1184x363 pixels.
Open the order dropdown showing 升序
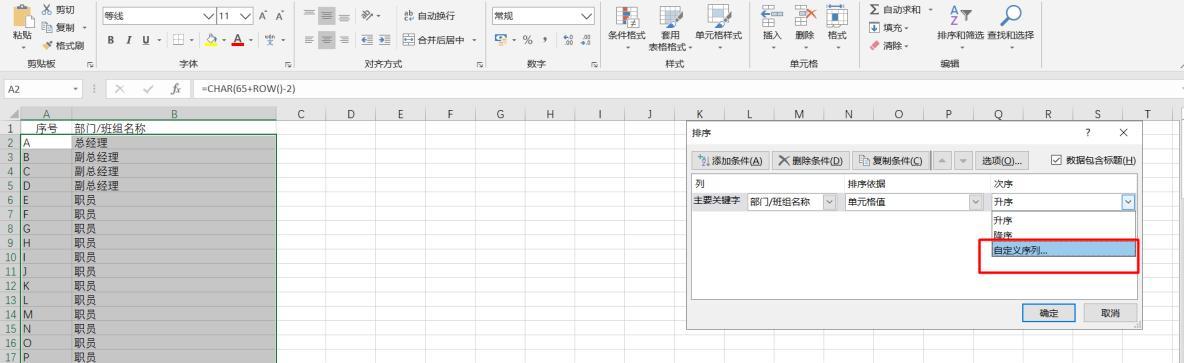[x=1128, y=202]
